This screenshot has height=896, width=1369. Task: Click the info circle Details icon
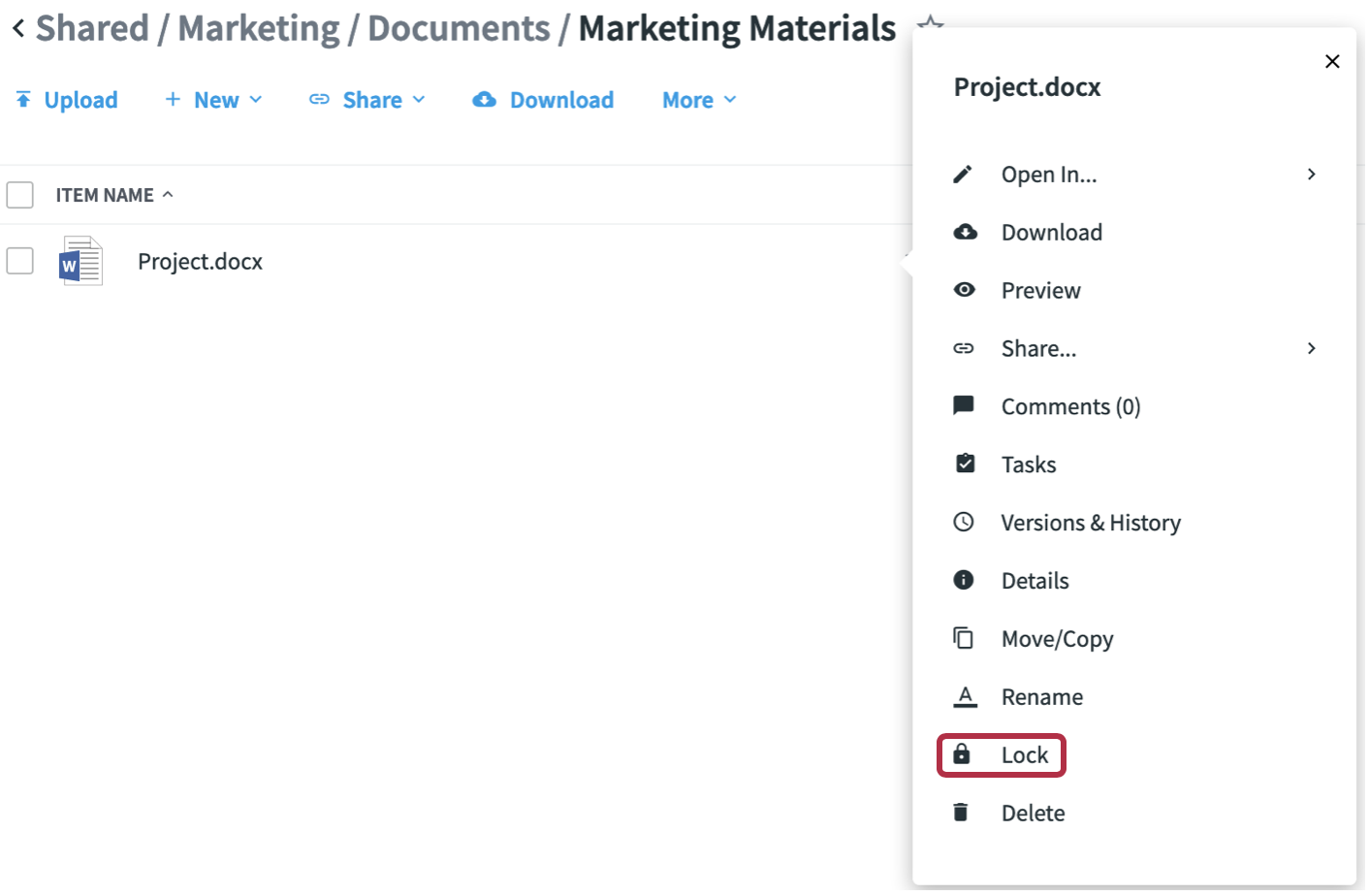tap(965, 580)
